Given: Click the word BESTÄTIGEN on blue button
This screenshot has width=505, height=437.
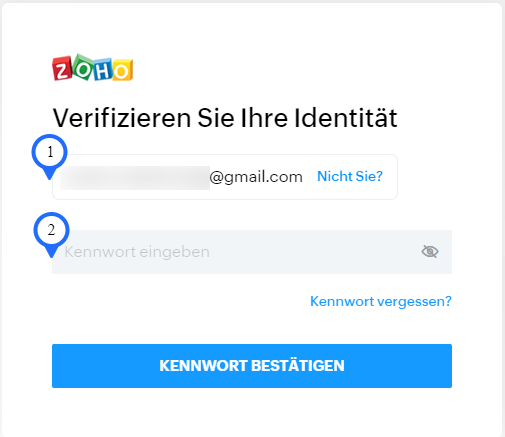Looking at the screenshot, I should pyautogui.click(x=298, y=366).
